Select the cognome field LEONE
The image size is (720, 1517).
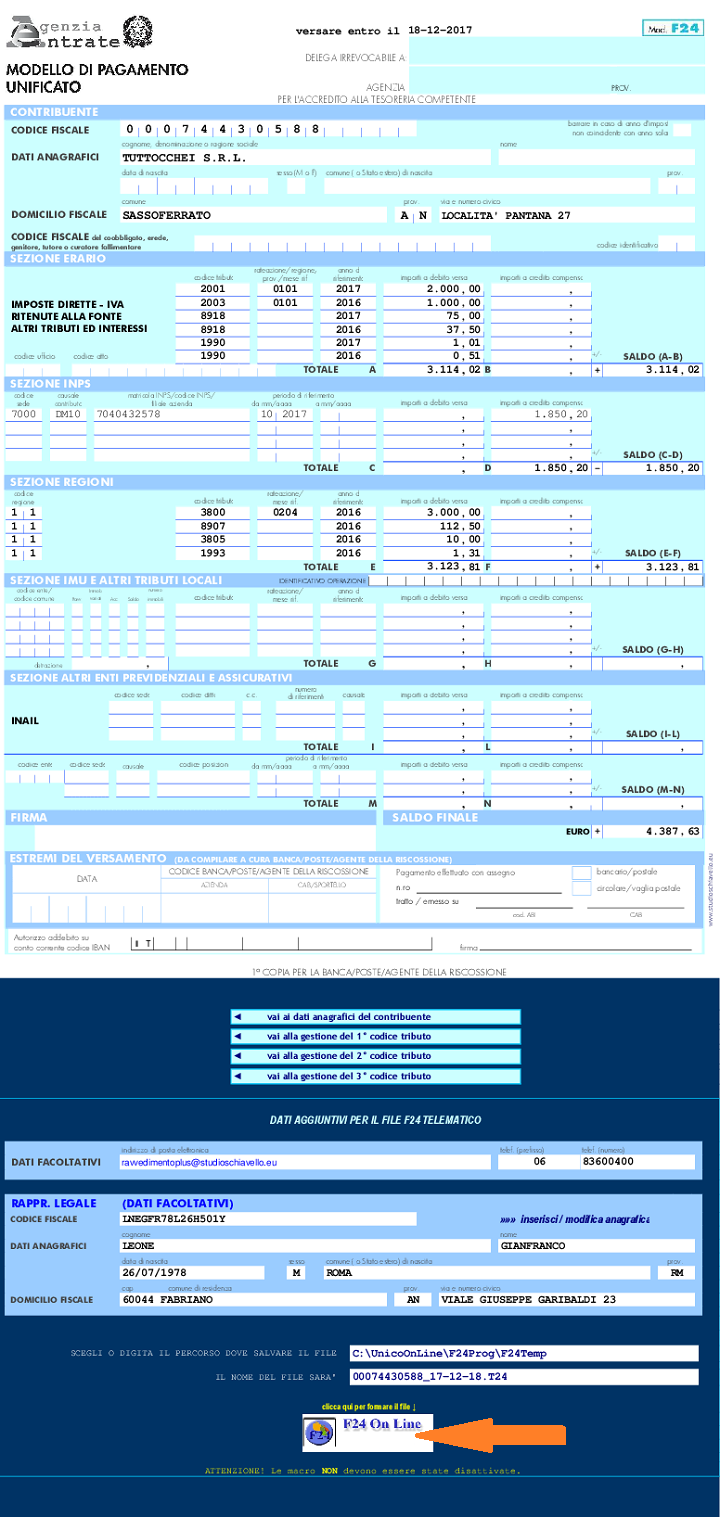tap(305, 1246)
